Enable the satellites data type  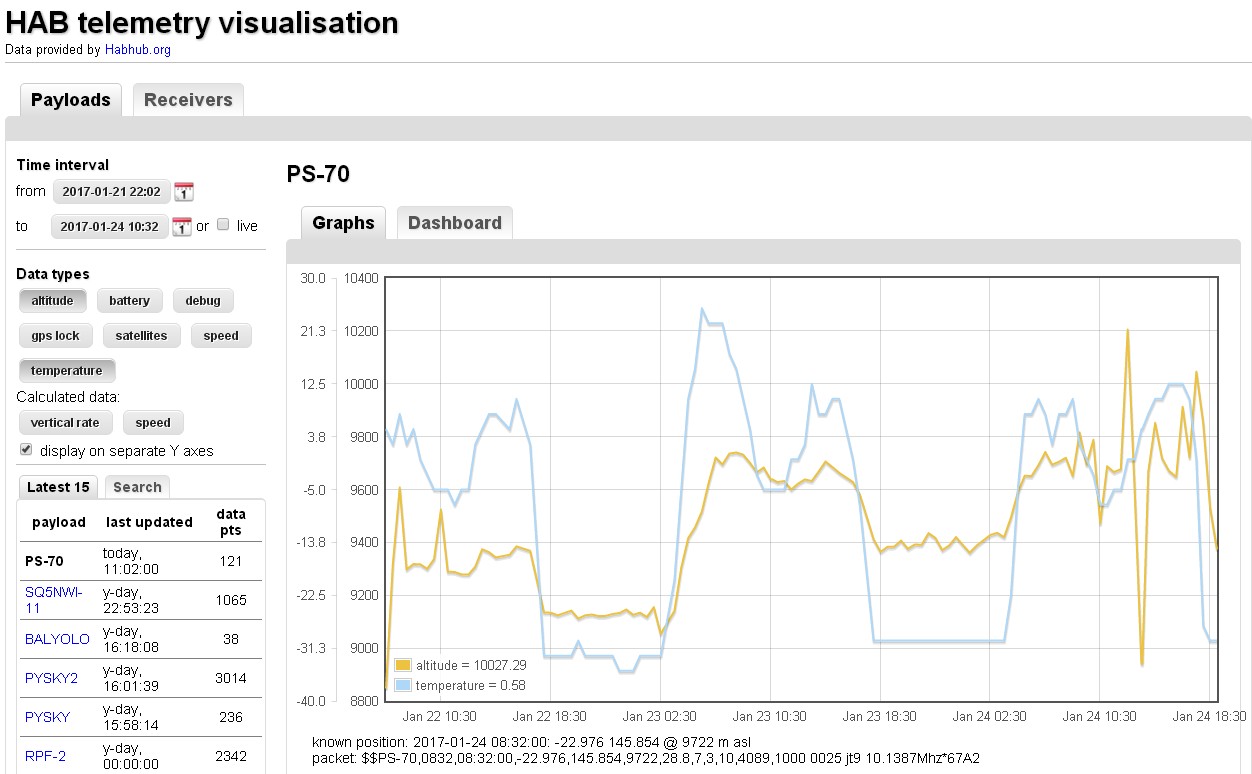click(141, 336)
